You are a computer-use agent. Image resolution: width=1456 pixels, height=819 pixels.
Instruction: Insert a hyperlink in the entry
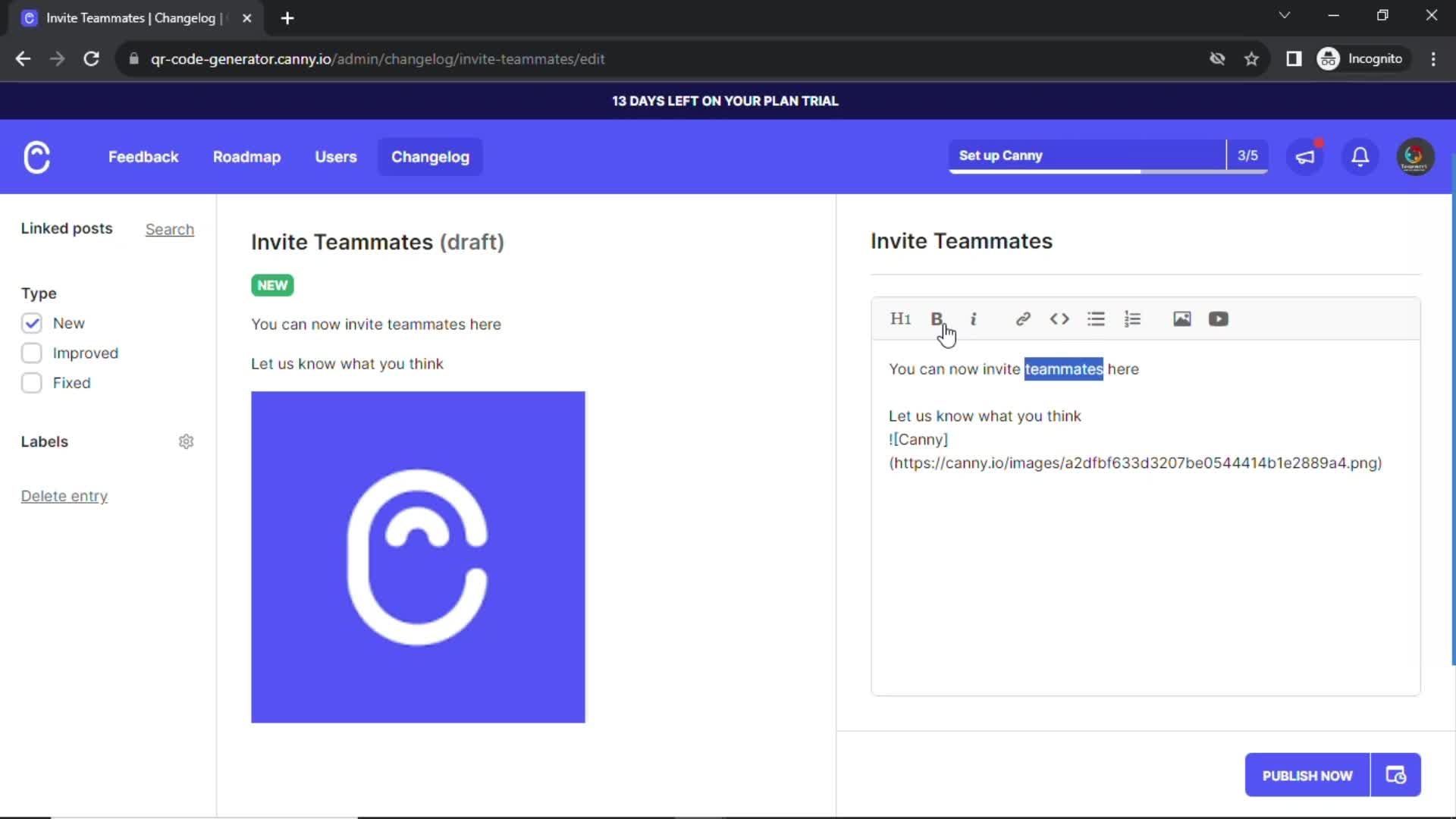click(1023, 318)
